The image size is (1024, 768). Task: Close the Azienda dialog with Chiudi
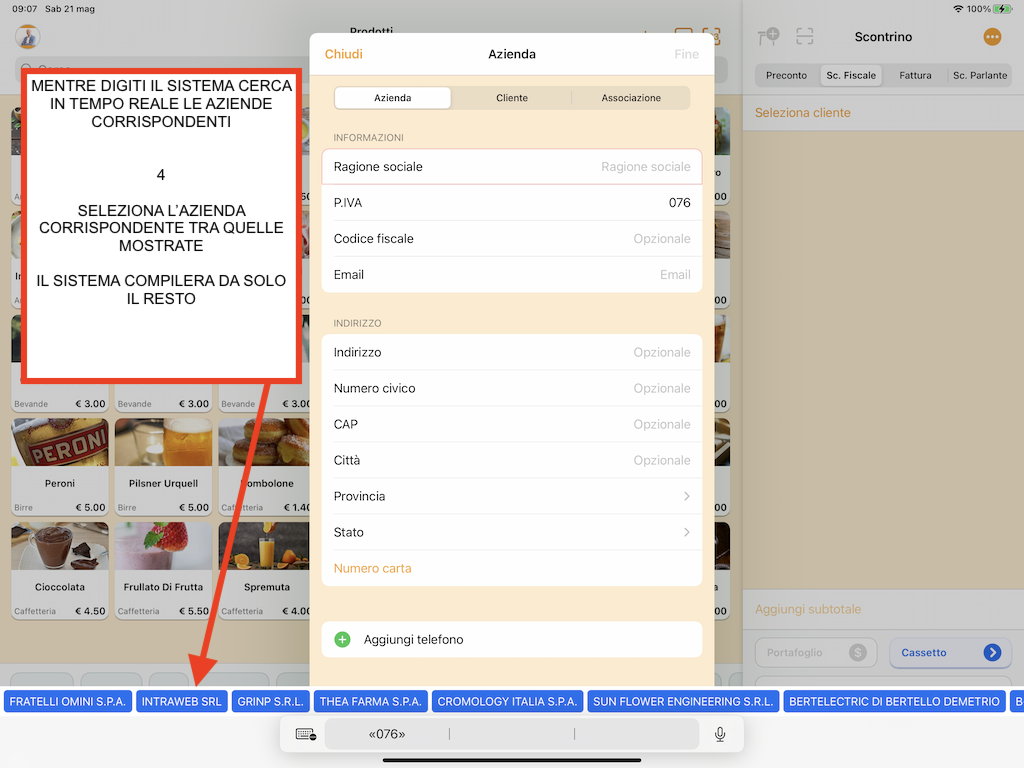344,54
